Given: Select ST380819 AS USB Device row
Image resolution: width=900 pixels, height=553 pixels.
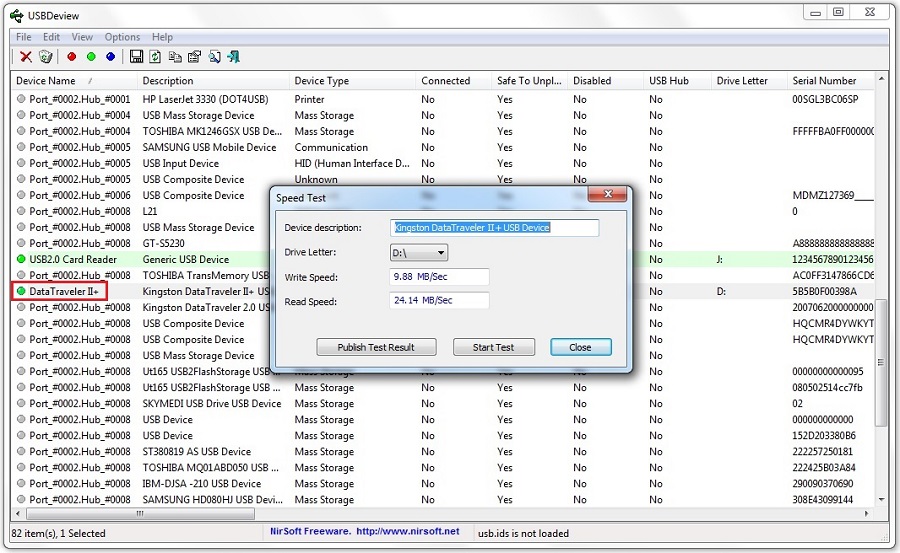Looking at the screenshot, I should pyautogui.click(x=443, y=451).
